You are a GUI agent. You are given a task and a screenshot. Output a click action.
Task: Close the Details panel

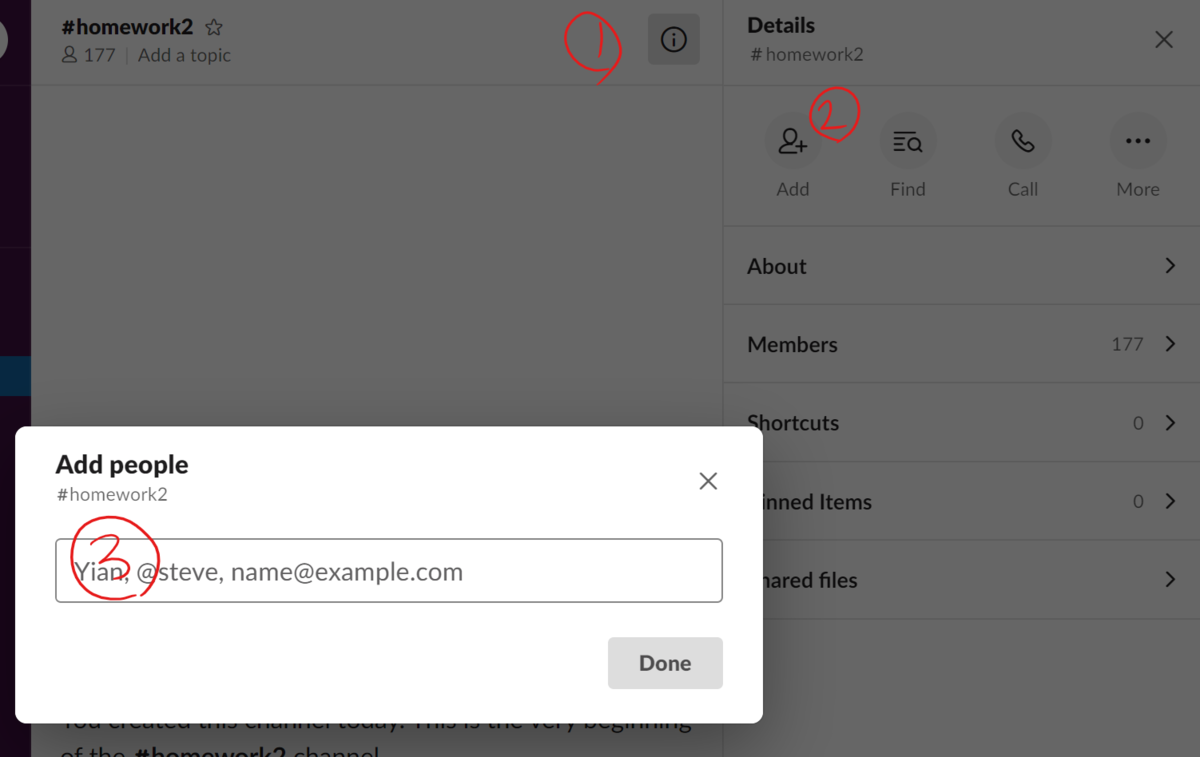click(1164, 40)
